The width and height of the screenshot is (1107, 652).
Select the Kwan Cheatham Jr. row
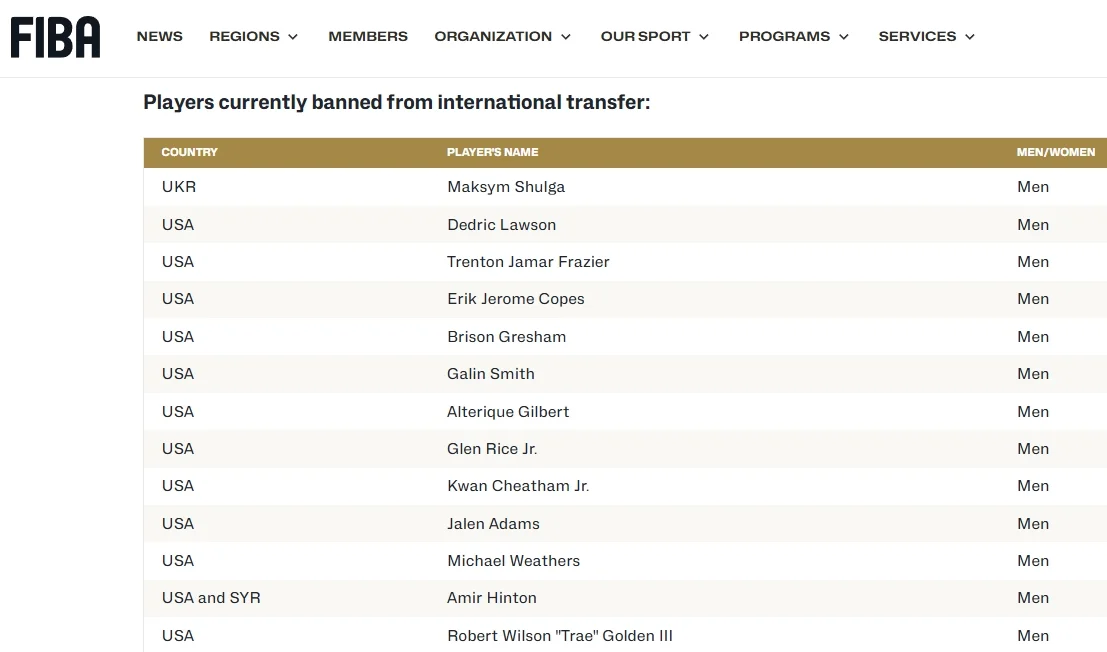pos(518,486)
